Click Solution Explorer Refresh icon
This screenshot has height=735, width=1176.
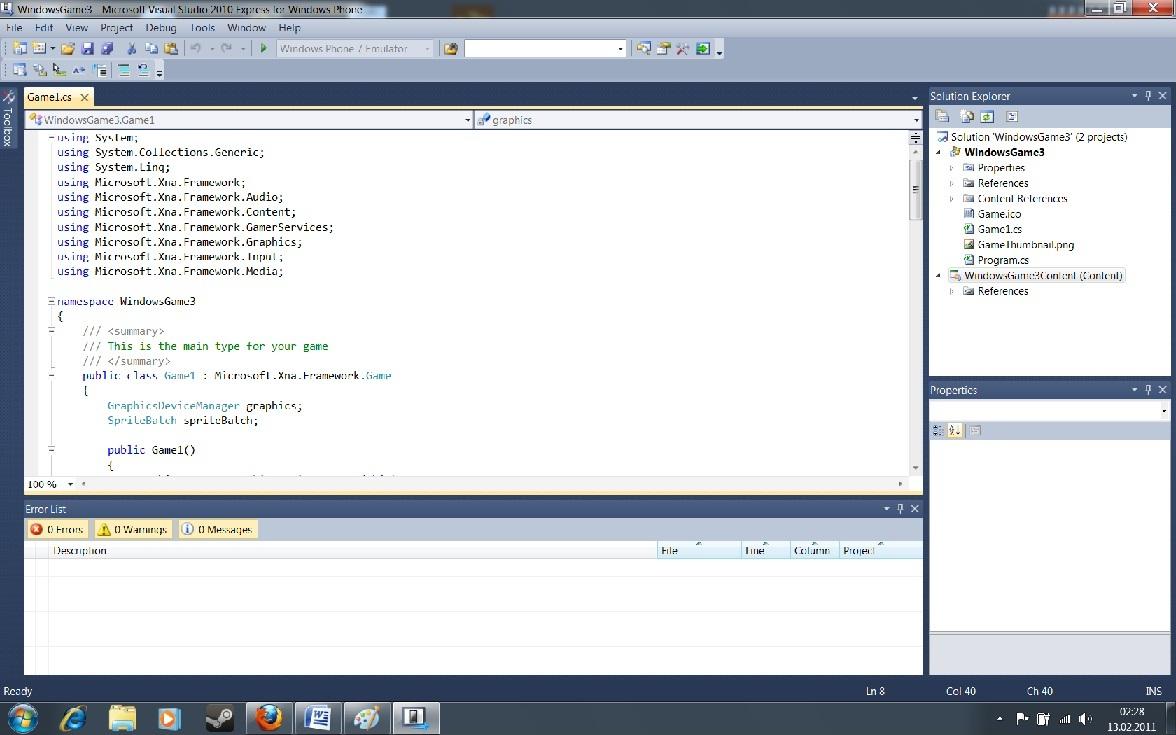(987, 116)
